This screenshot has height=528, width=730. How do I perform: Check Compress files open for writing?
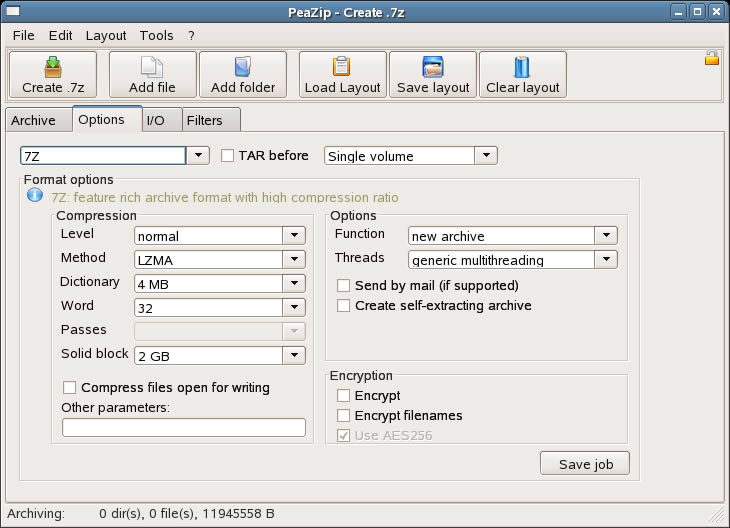[x=69, y=387]
